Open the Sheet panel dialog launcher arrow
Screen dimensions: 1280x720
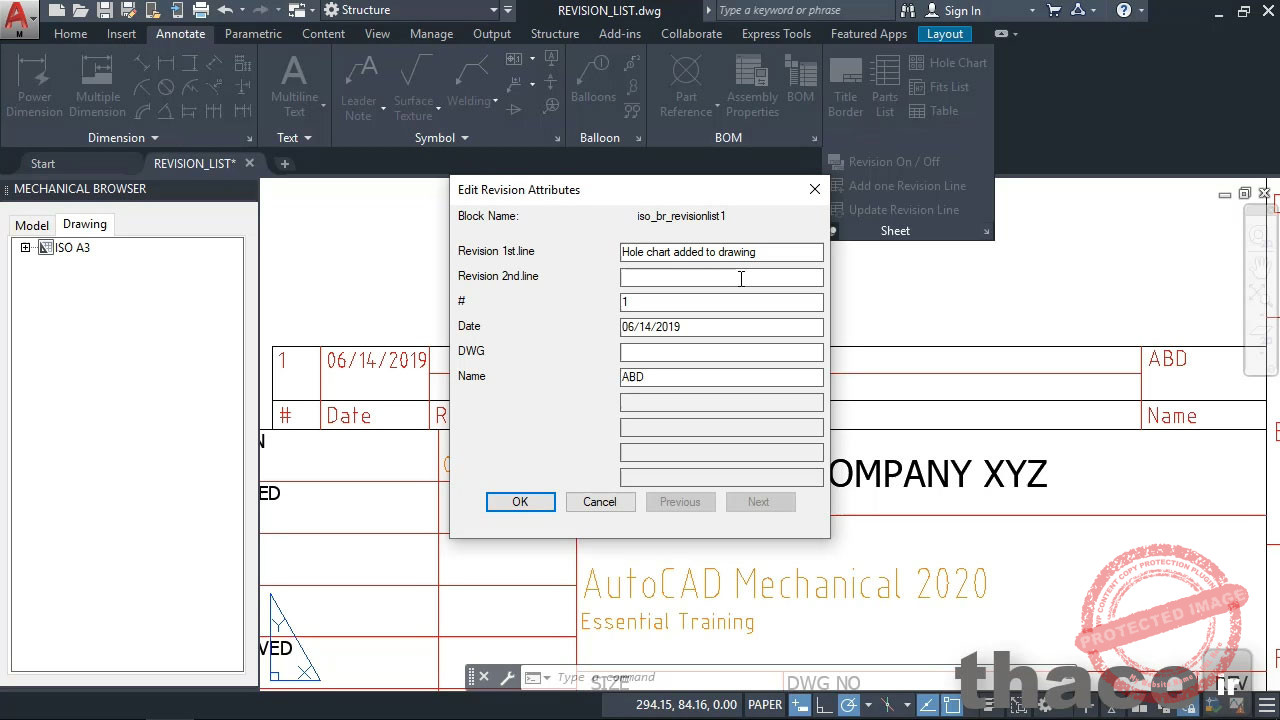coord(986,232)
